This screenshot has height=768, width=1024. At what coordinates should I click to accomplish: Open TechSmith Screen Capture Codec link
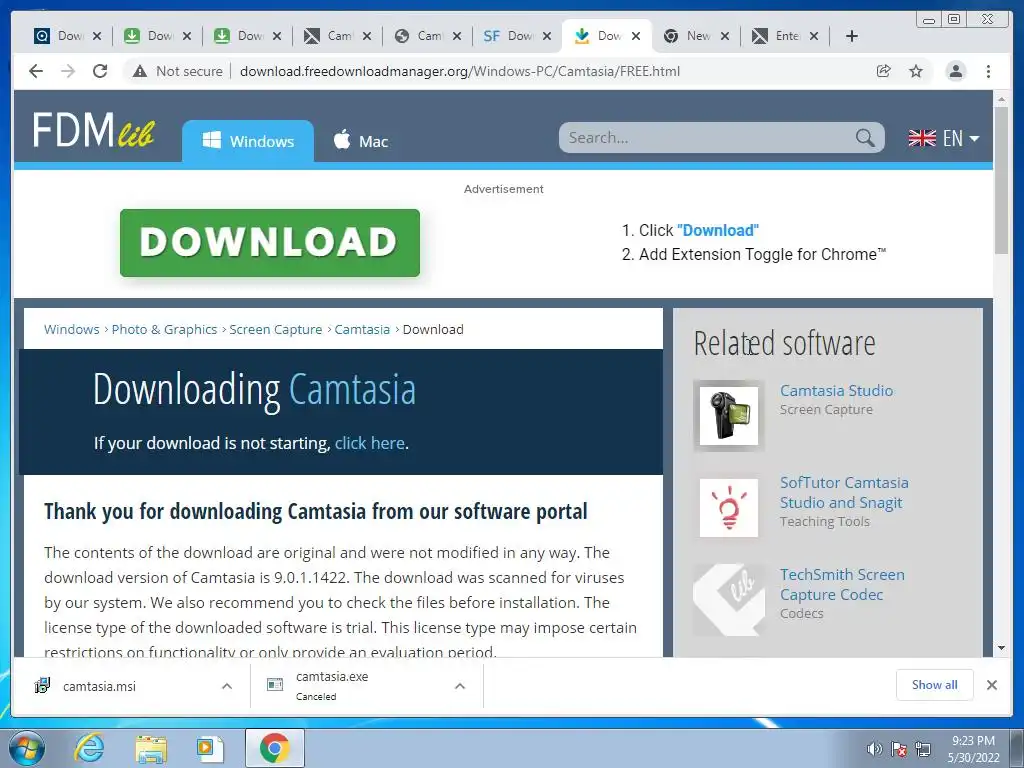(x=842, y=584)
